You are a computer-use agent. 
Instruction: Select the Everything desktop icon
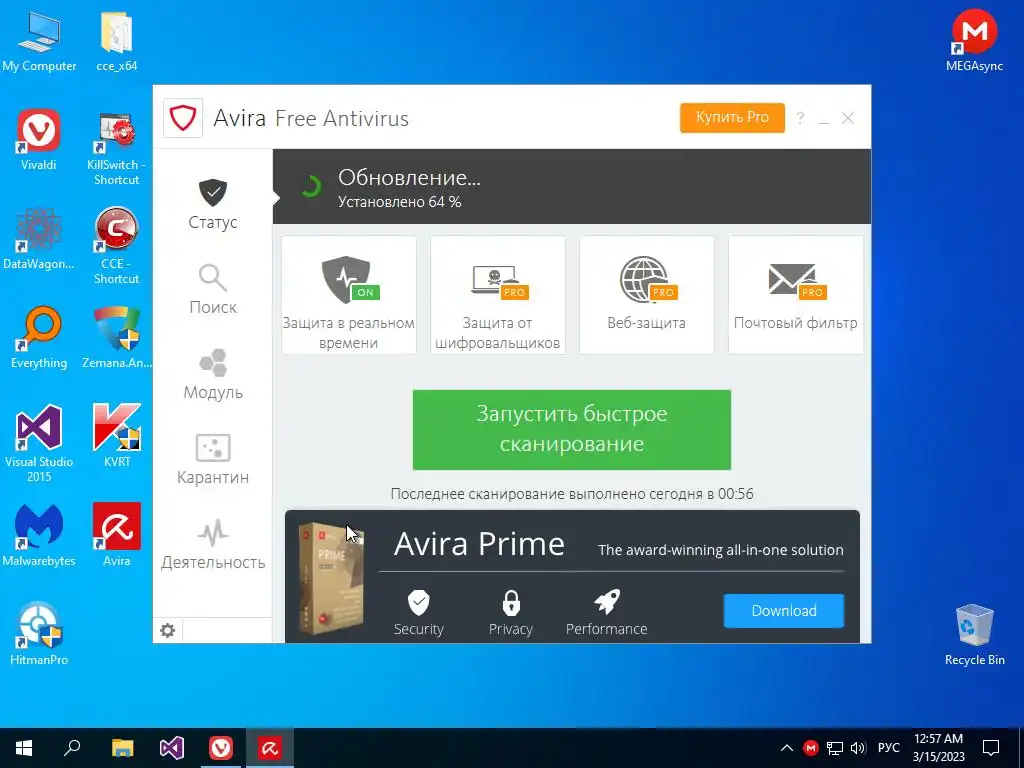pyautogui.click(x=39, y=338)
